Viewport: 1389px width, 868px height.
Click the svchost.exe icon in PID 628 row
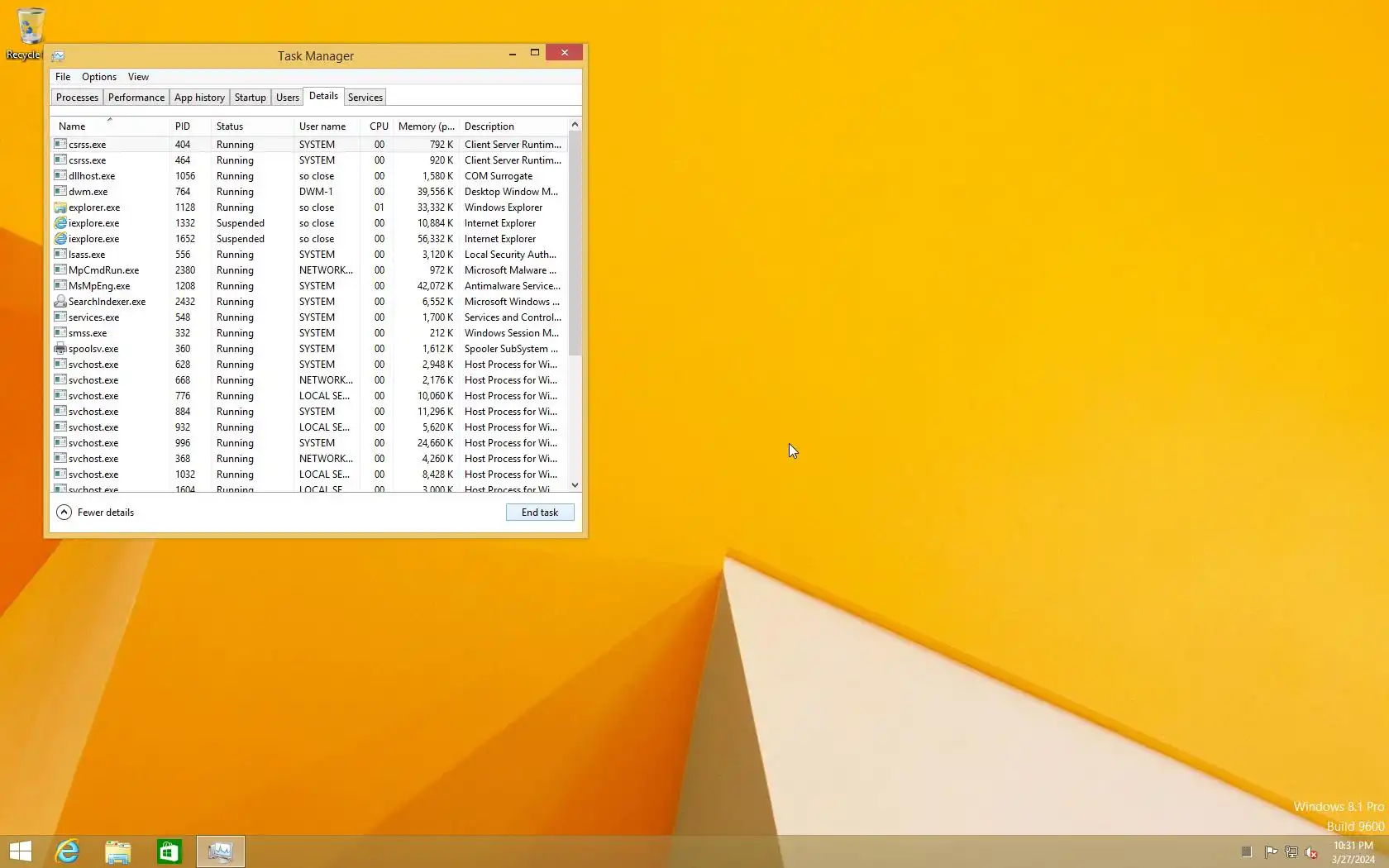coord(60,364)
